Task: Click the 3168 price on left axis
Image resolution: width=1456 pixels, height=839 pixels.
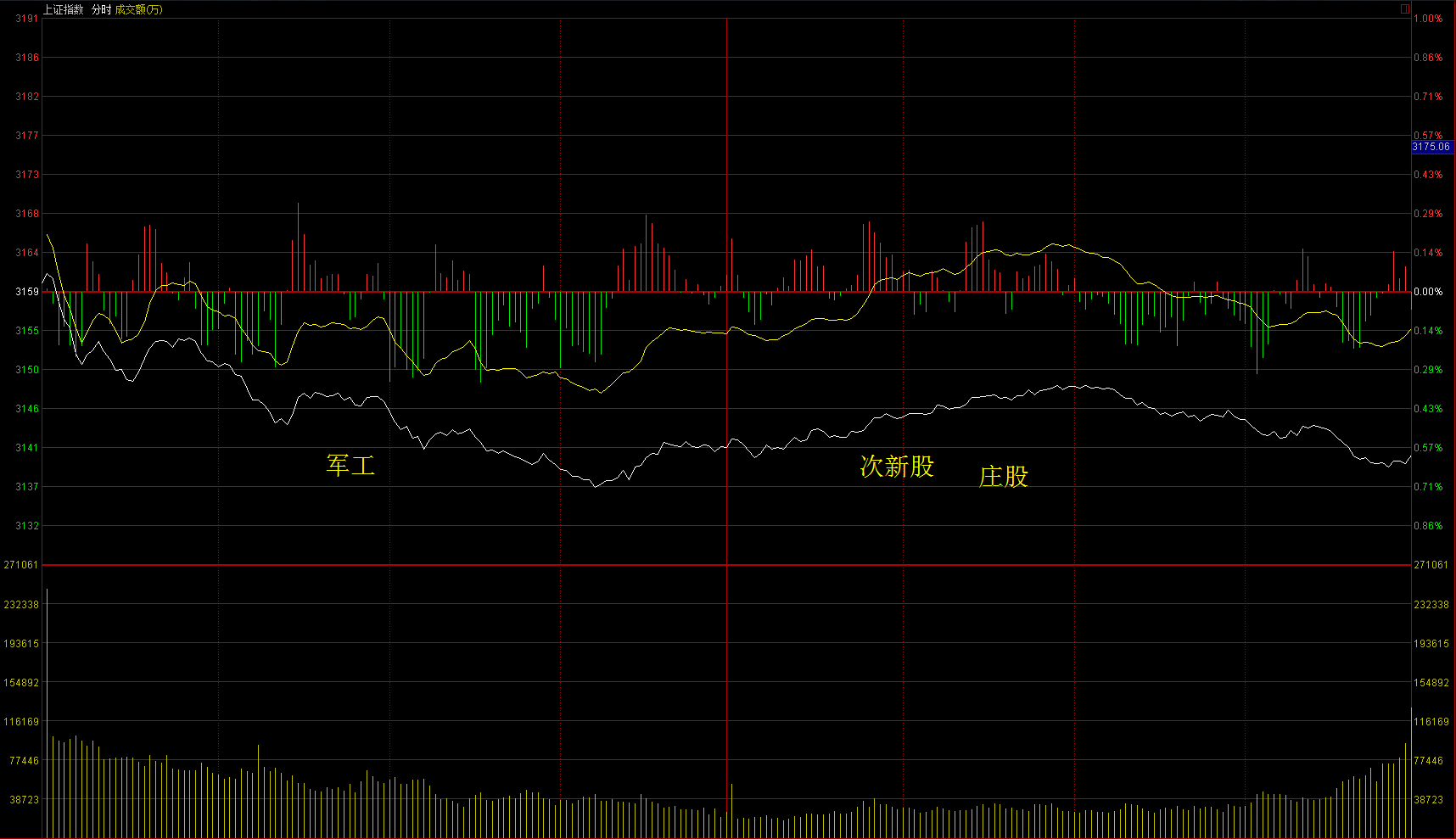Action: coord(27,214)
